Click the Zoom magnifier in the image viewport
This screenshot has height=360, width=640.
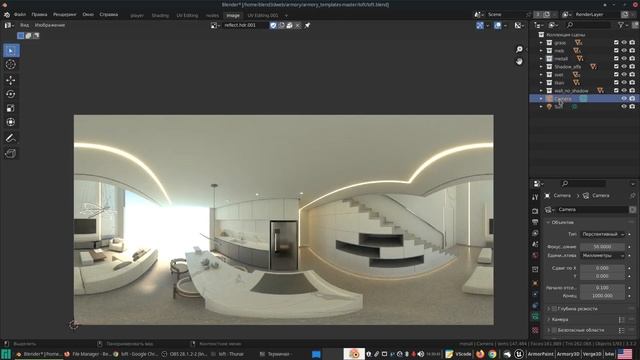(x=519, y=49)
